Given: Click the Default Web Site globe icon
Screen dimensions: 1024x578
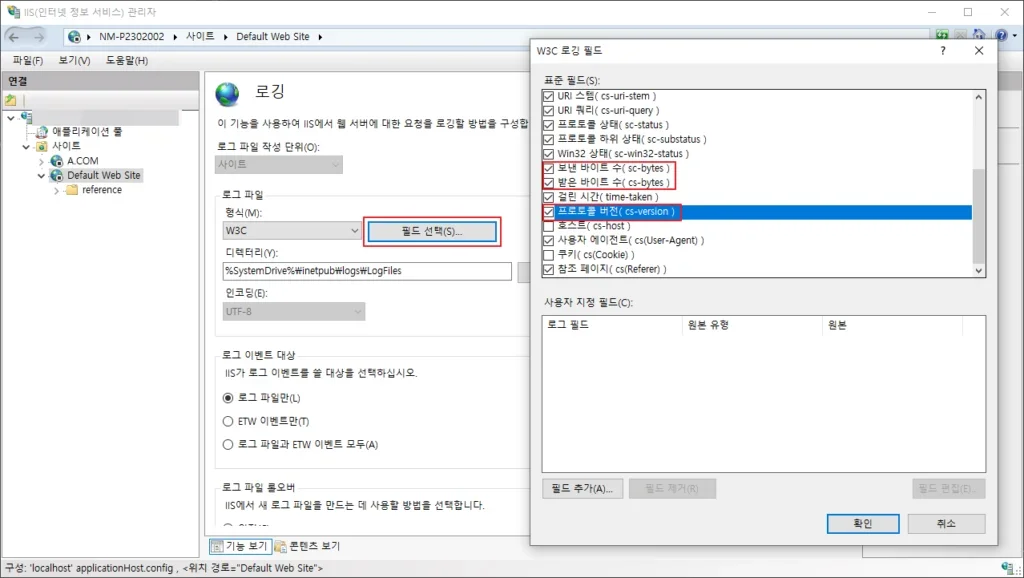Looking at the screenshot, I should click(57, 175).
